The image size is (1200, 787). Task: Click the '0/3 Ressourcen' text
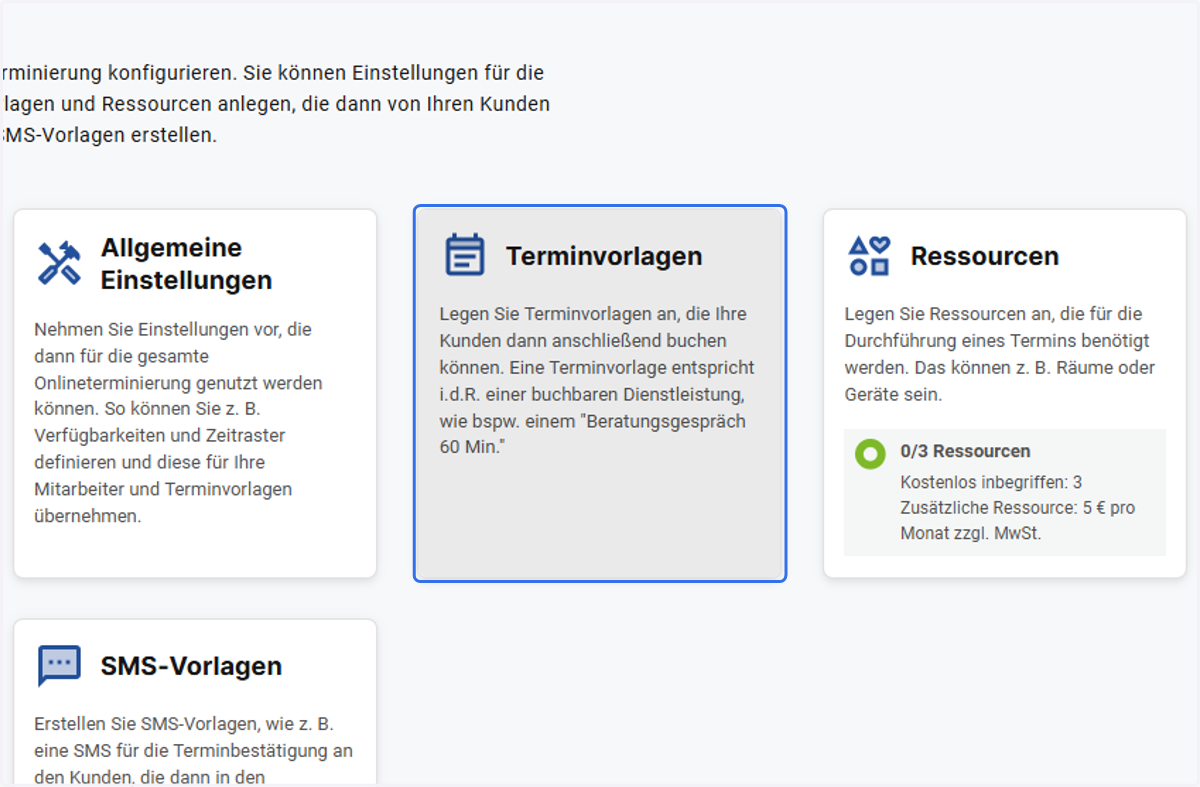pos(965,451)
